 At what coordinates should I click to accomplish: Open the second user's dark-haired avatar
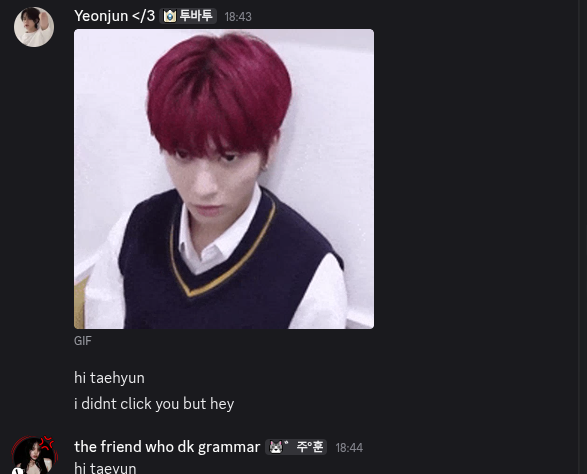[x=34, y=456]
